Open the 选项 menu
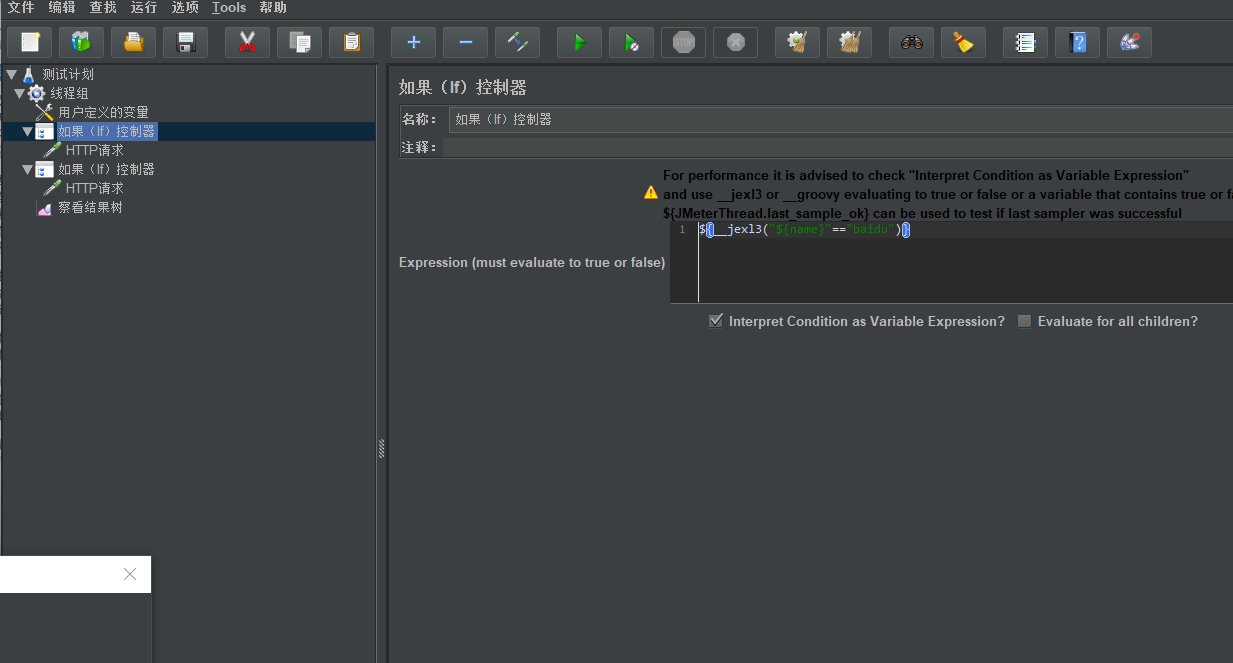1233x663 pixels. click(x=185, y=8)
